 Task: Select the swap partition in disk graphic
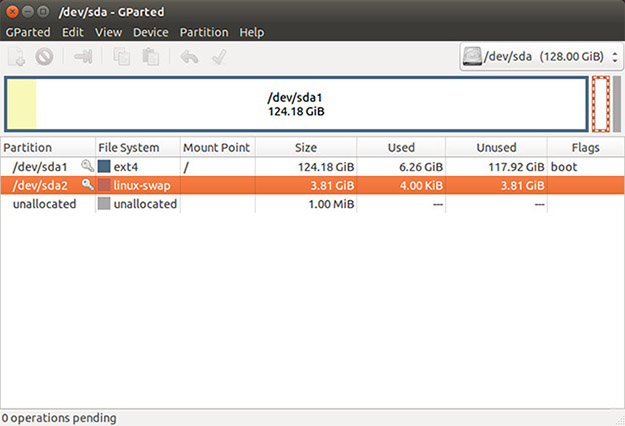click(600, 104)
